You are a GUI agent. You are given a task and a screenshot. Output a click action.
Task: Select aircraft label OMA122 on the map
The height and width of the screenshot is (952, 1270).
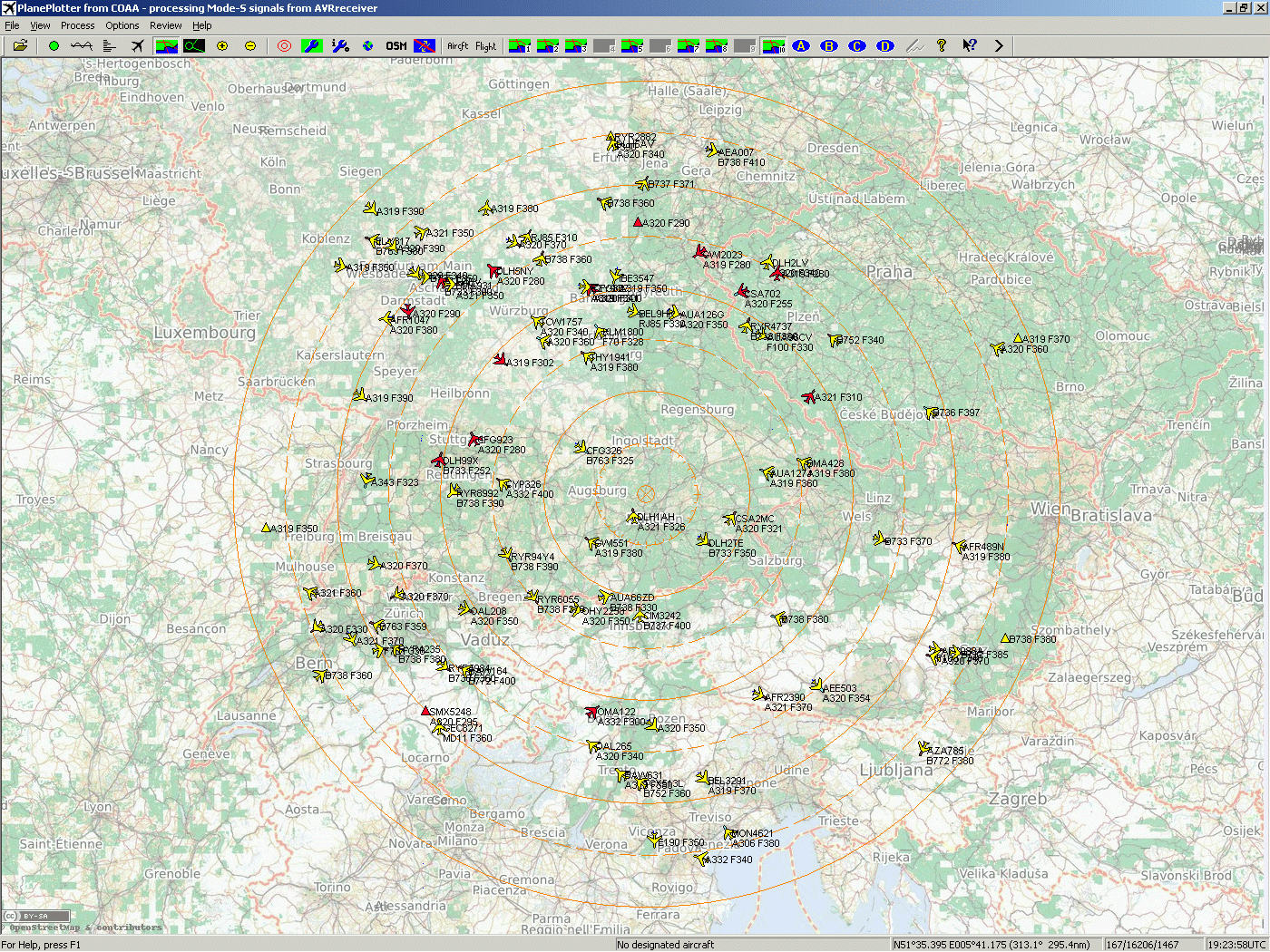pos(617,713)
